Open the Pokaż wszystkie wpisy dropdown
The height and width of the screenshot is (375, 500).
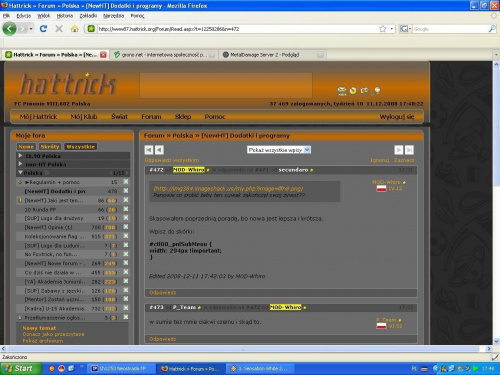(x=279, y=150)
